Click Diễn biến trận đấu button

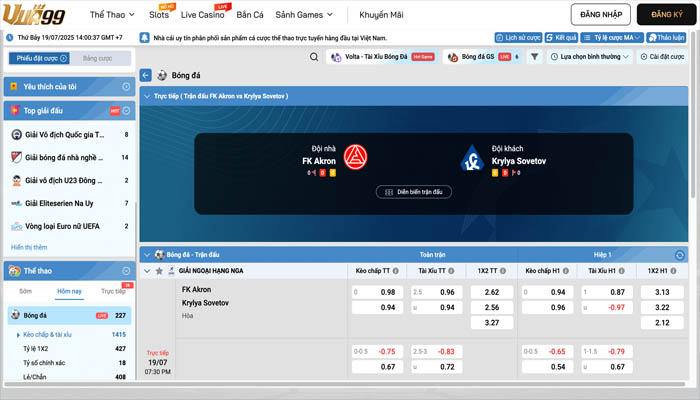click(x=413, y=191)
